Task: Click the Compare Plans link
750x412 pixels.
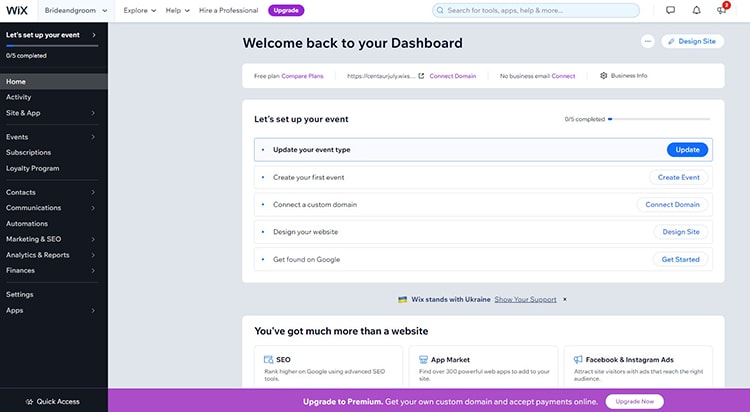Action: point(302,76)
